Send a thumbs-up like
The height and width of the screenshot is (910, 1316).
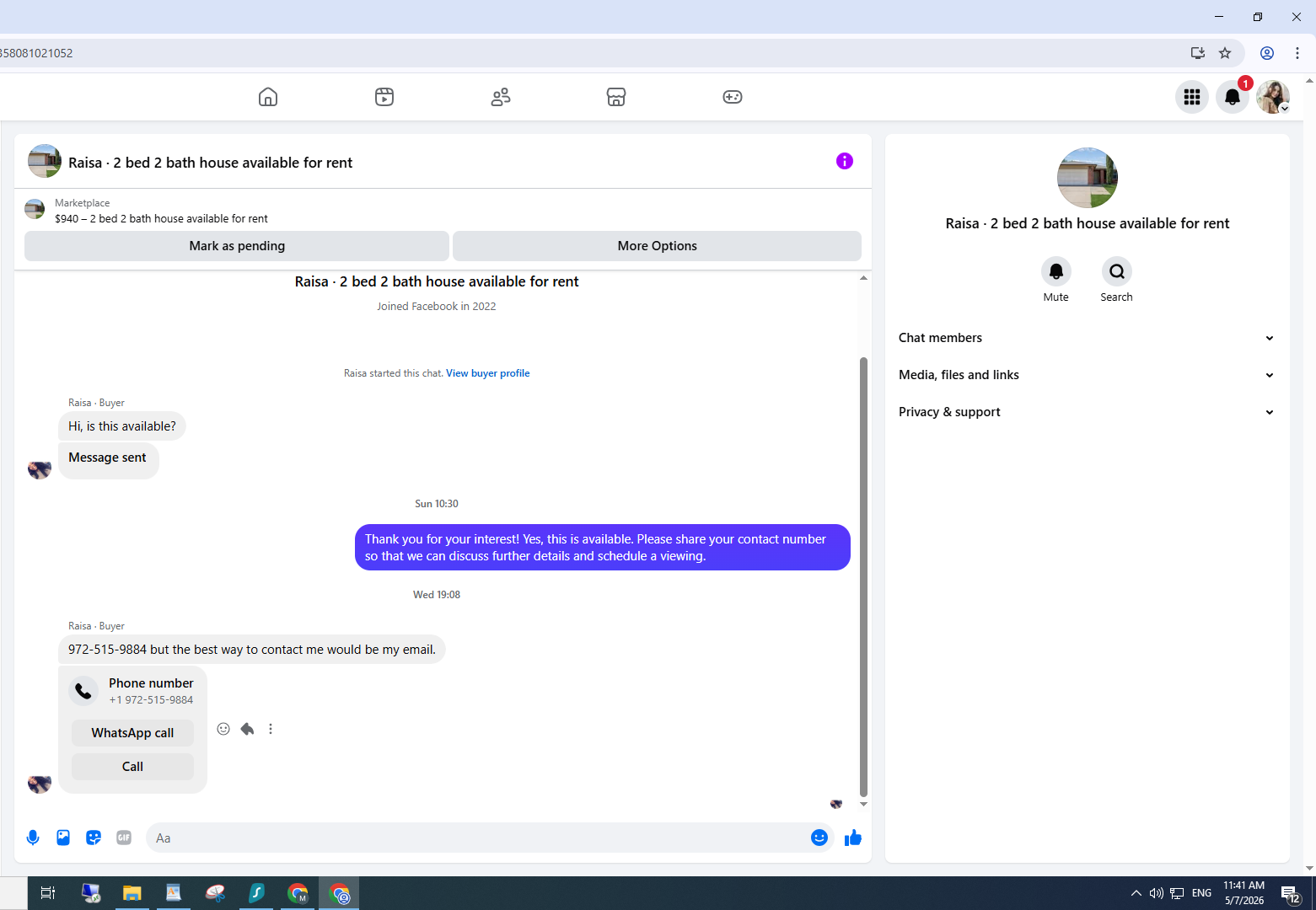[853, 838]
